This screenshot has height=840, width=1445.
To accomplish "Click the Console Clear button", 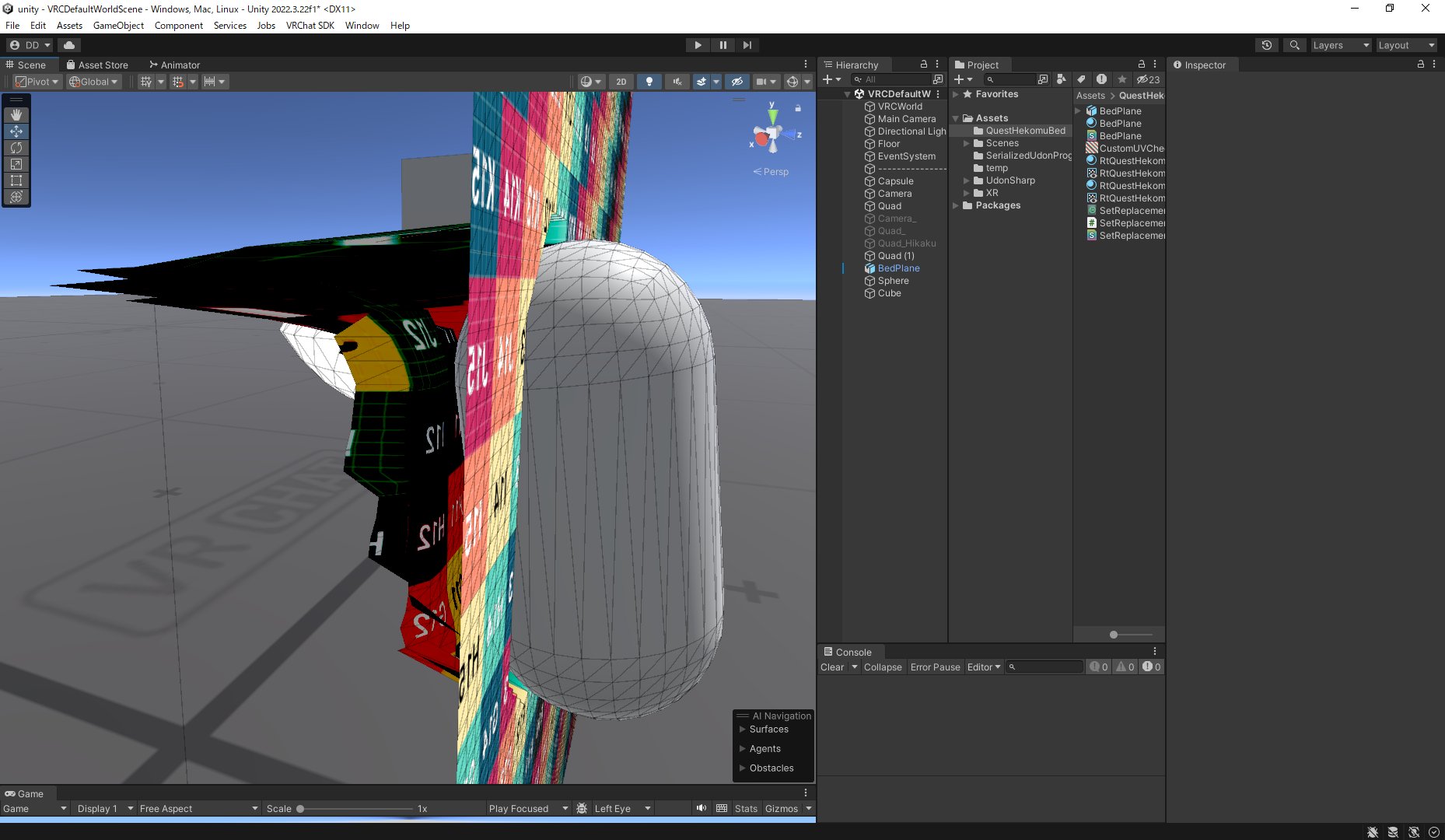I will click(832, 667).
